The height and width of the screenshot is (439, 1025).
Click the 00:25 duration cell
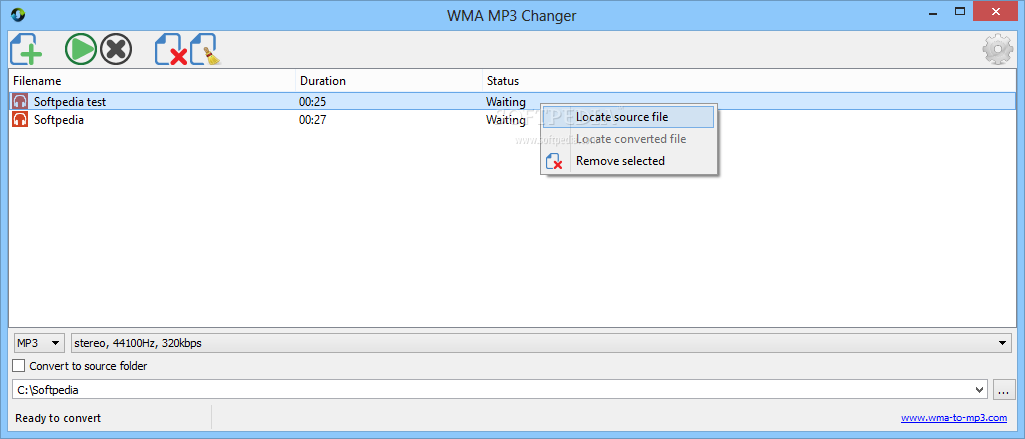(312, 102)
